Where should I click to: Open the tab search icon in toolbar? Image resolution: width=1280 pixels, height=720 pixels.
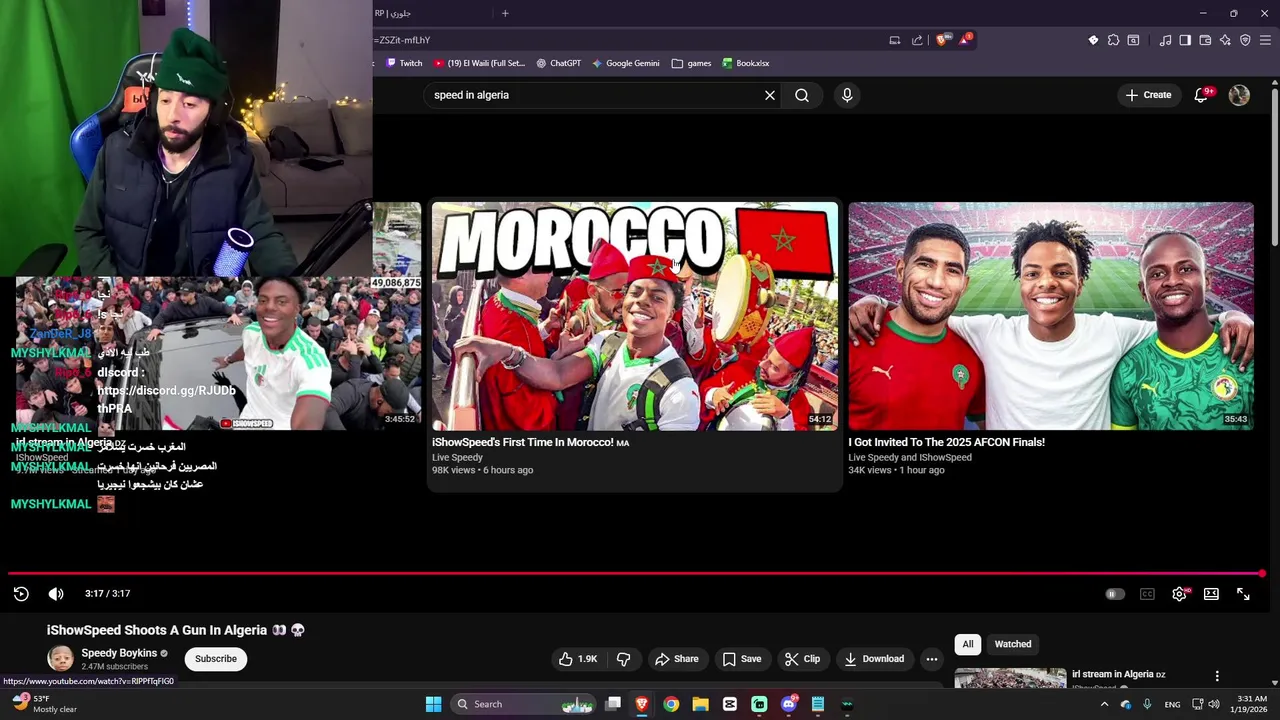[1133, 40]
